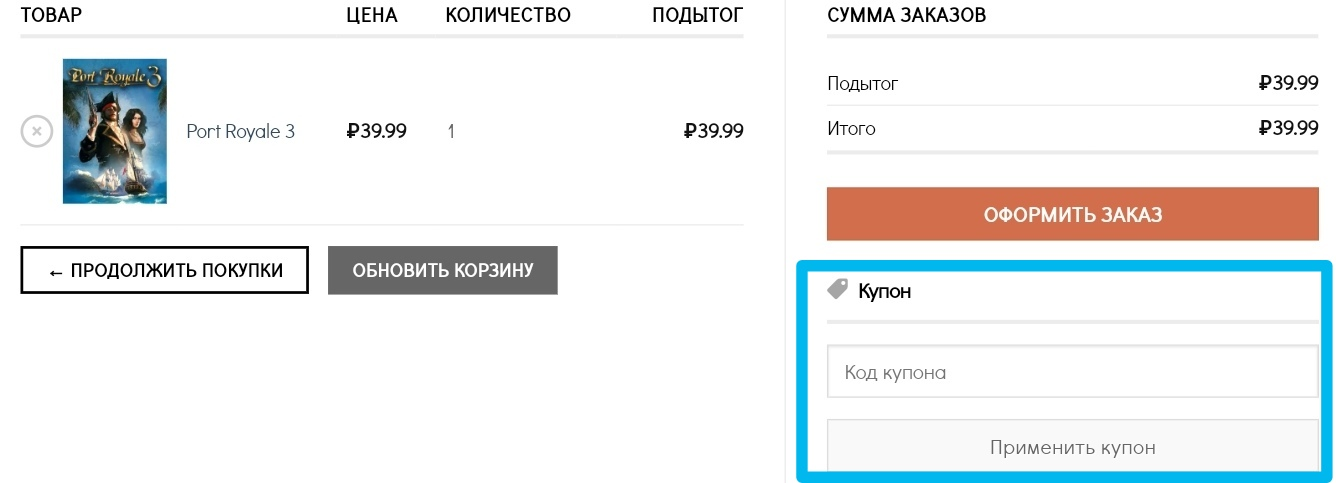Click the Количество column header
This screenshot has width=1336, height=483.
(x=508, y=15)
